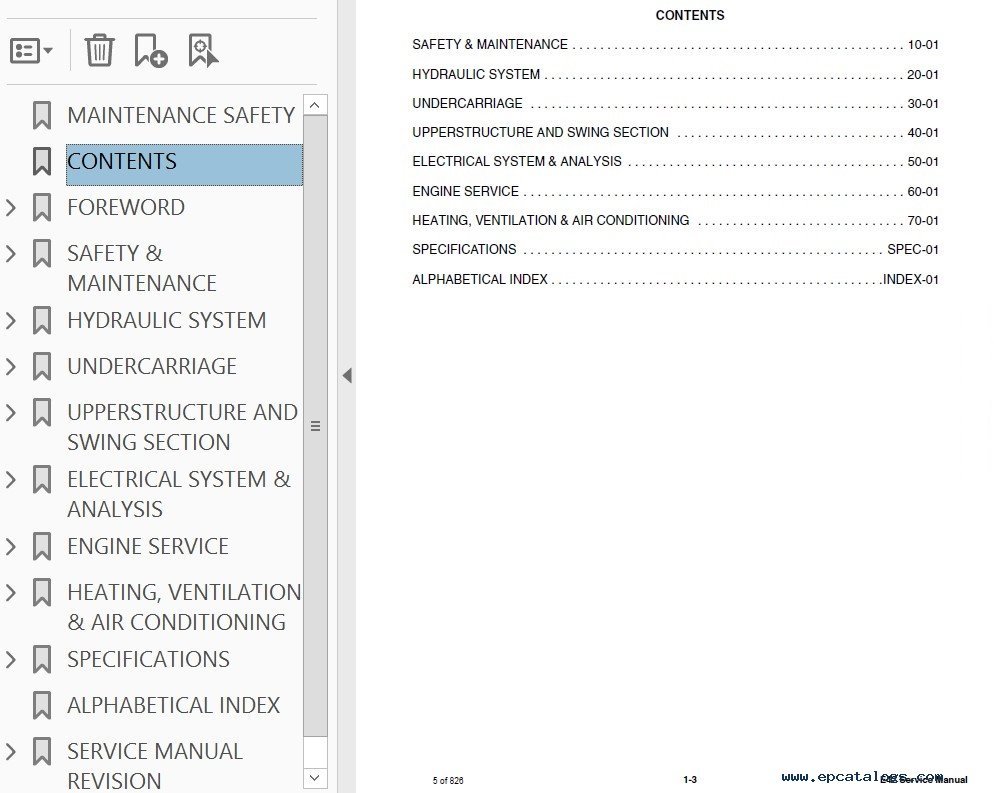The image size is (994, 793).
Task: Expand the FOREWORD bookmark
Action: (11, 207)
